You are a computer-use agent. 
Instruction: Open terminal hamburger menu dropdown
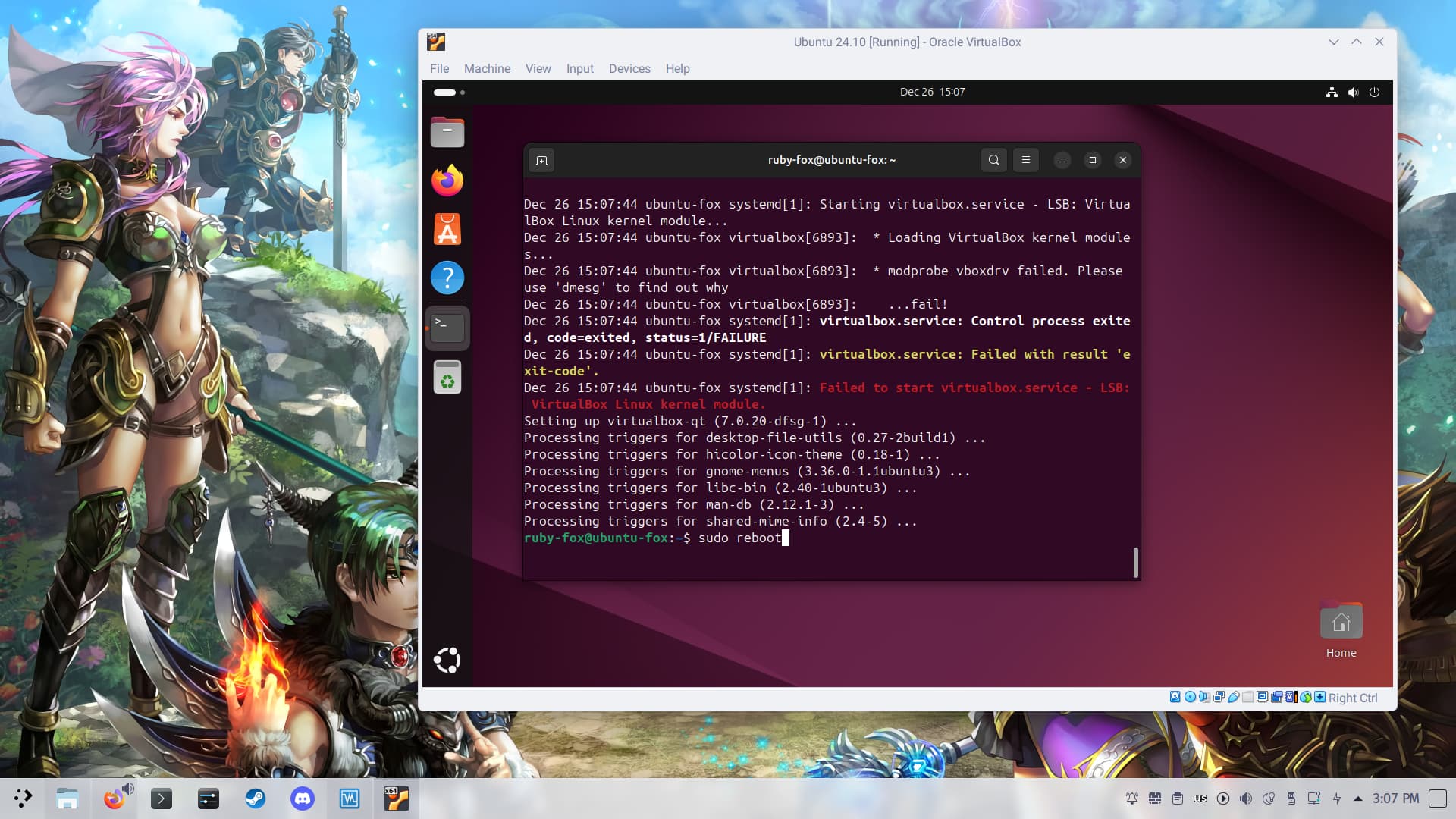[1025, 160]
